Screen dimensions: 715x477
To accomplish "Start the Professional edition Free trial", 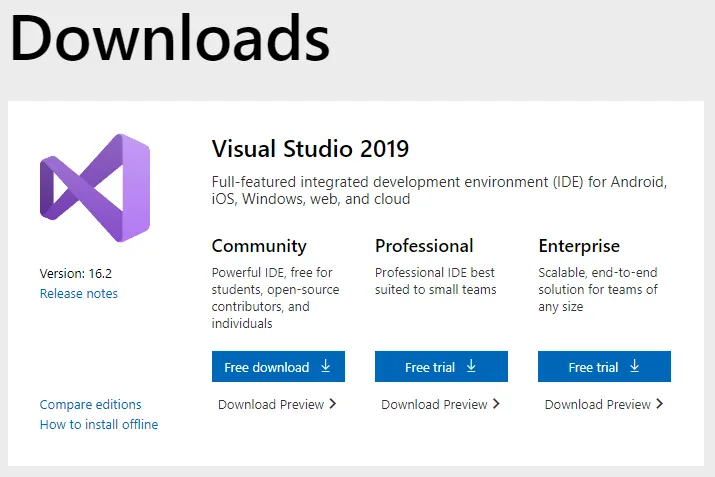I will coord(441,366).
